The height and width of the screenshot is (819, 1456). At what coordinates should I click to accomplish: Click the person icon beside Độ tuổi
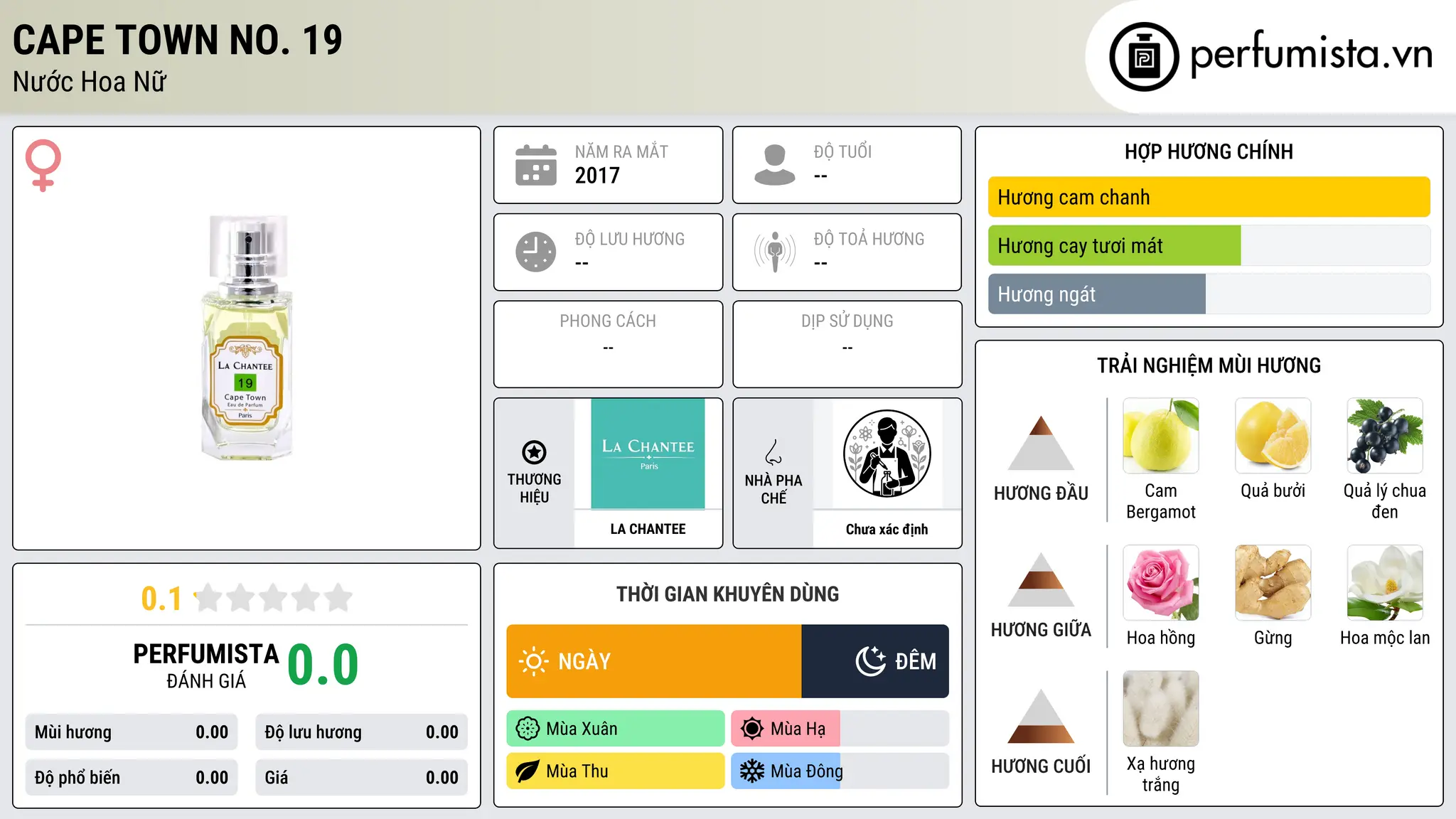coord(775,165)
